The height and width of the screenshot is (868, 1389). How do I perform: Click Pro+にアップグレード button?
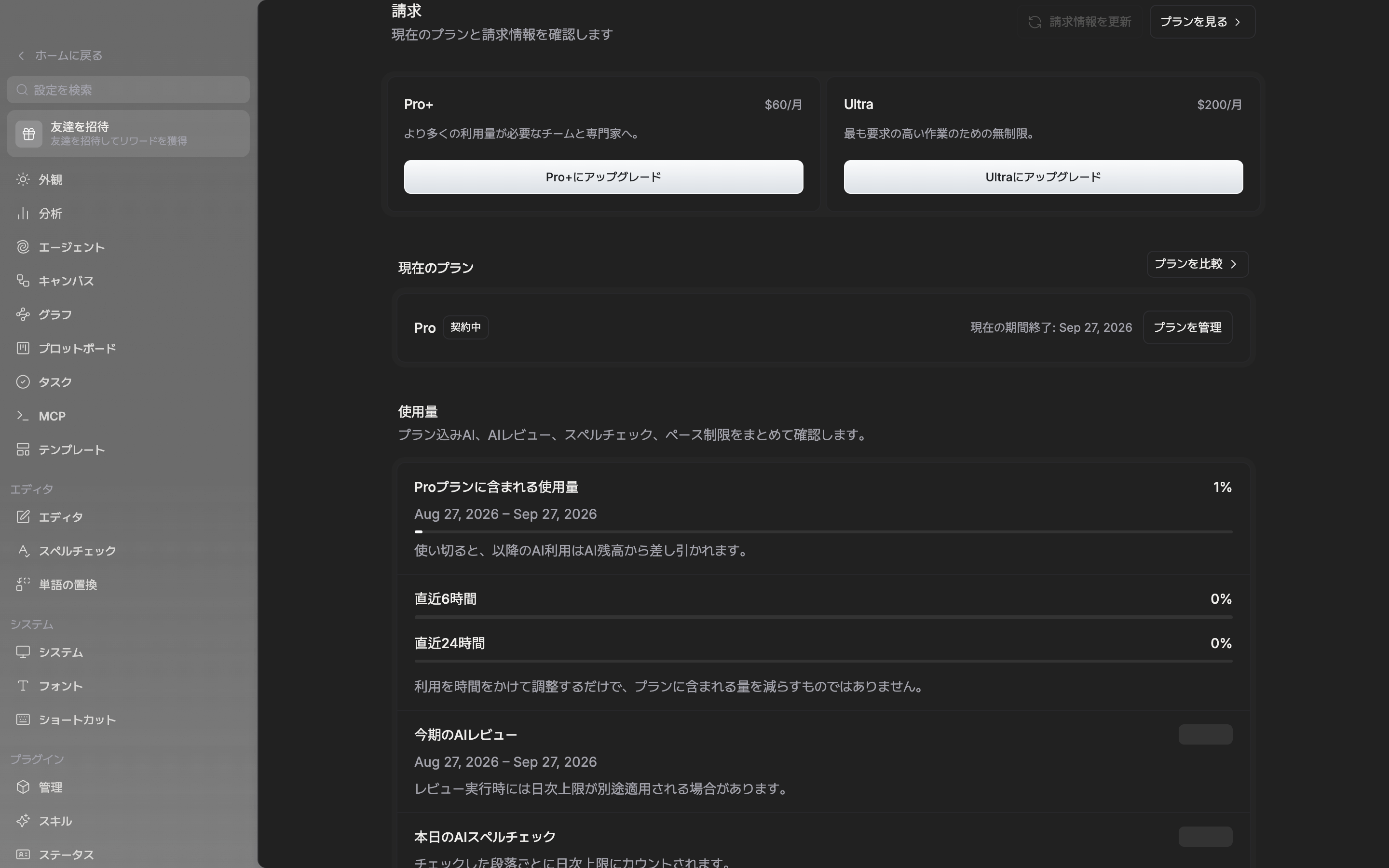[603, 177]
